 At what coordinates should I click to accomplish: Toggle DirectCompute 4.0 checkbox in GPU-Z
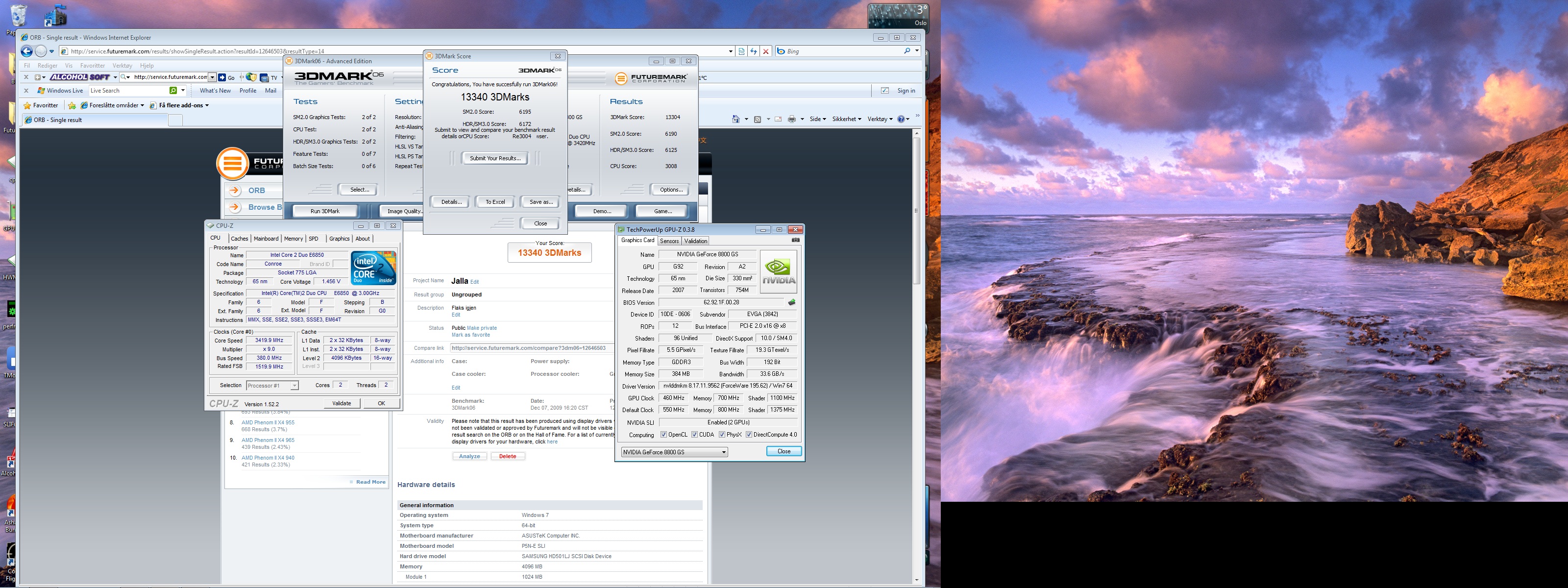pos(749,435)
